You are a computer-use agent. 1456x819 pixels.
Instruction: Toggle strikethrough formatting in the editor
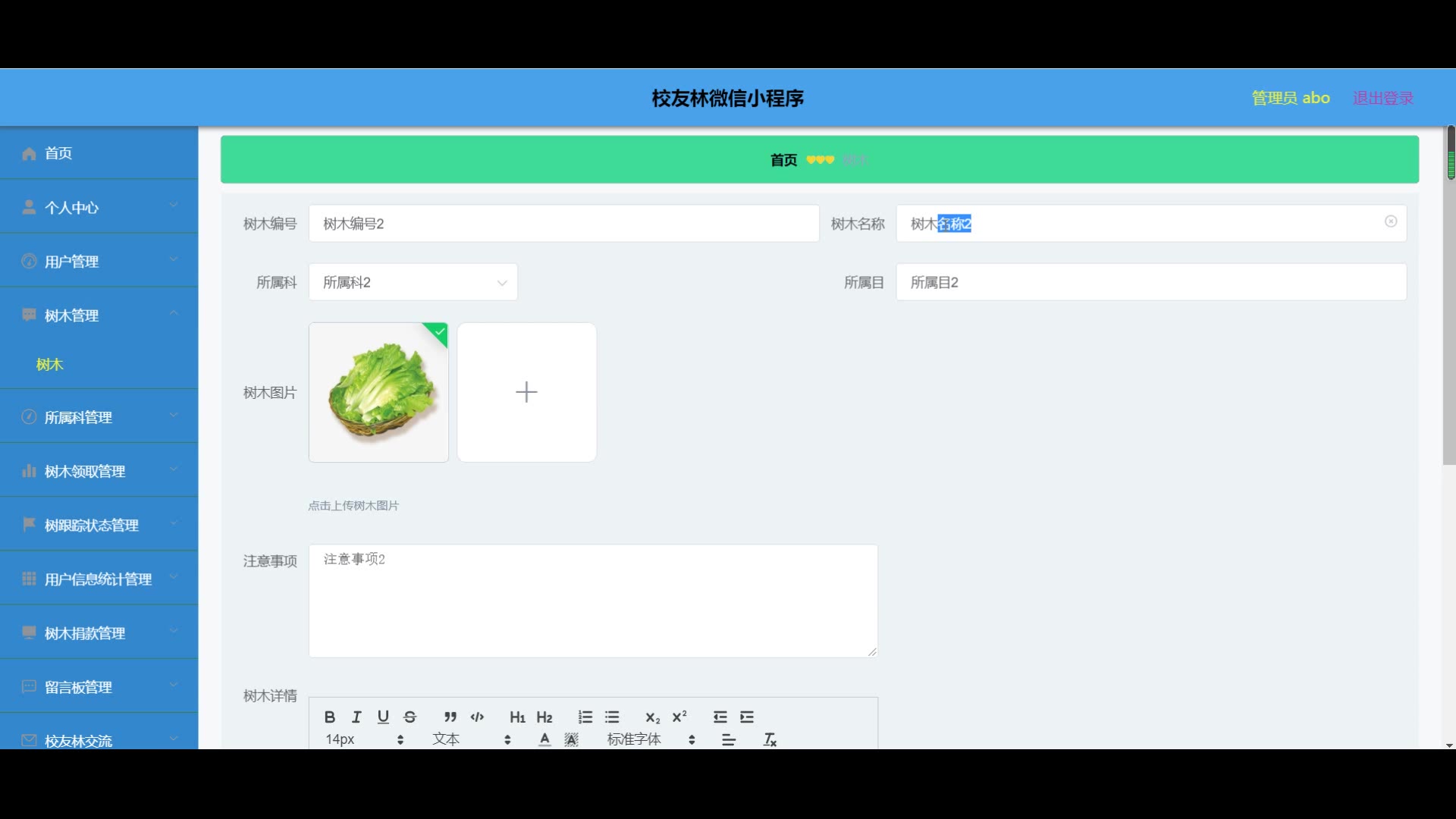[x=410, y=717]
